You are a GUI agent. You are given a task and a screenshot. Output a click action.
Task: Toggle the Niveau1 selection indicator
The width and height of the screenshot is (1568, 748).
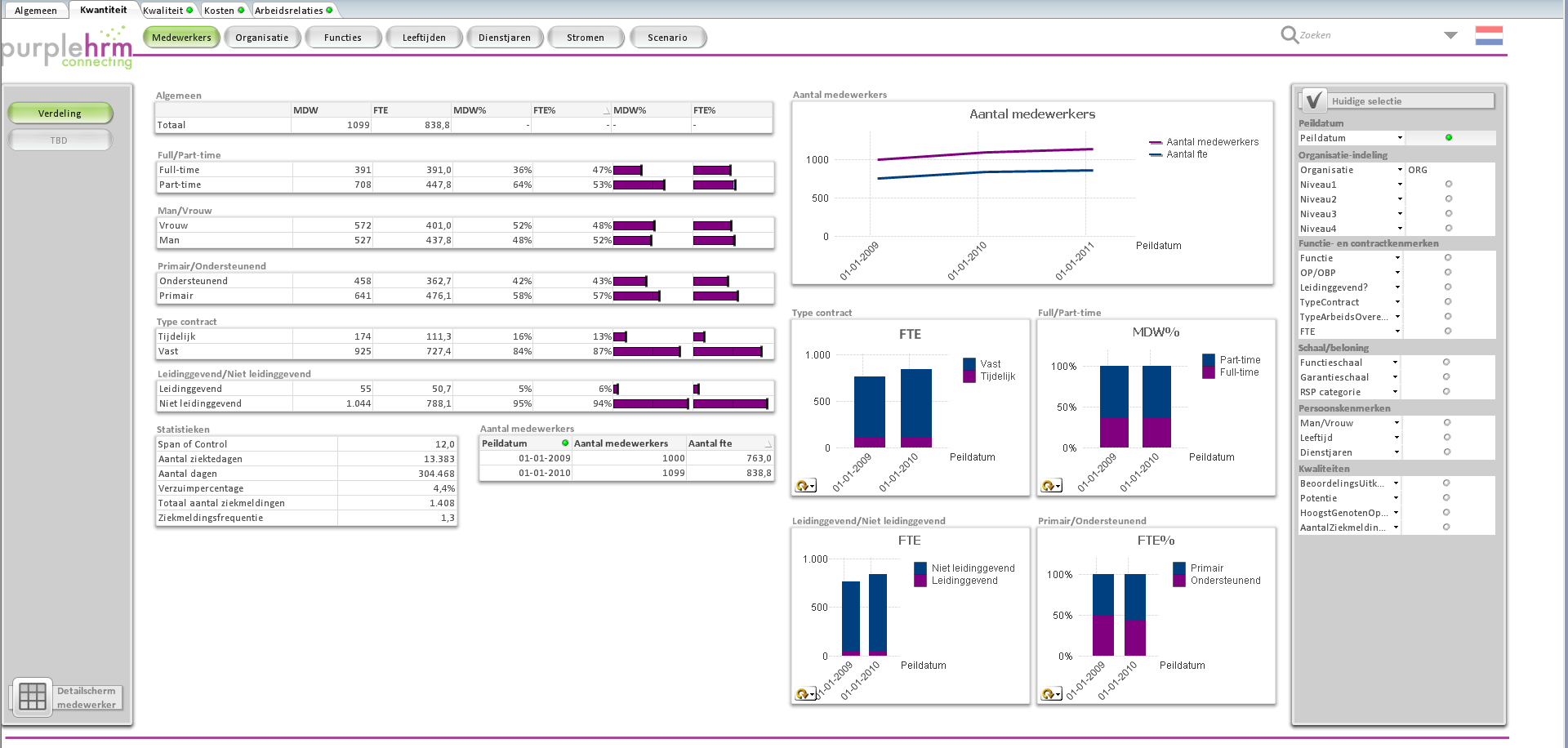pyautogui.click(x=1449, y=185)
